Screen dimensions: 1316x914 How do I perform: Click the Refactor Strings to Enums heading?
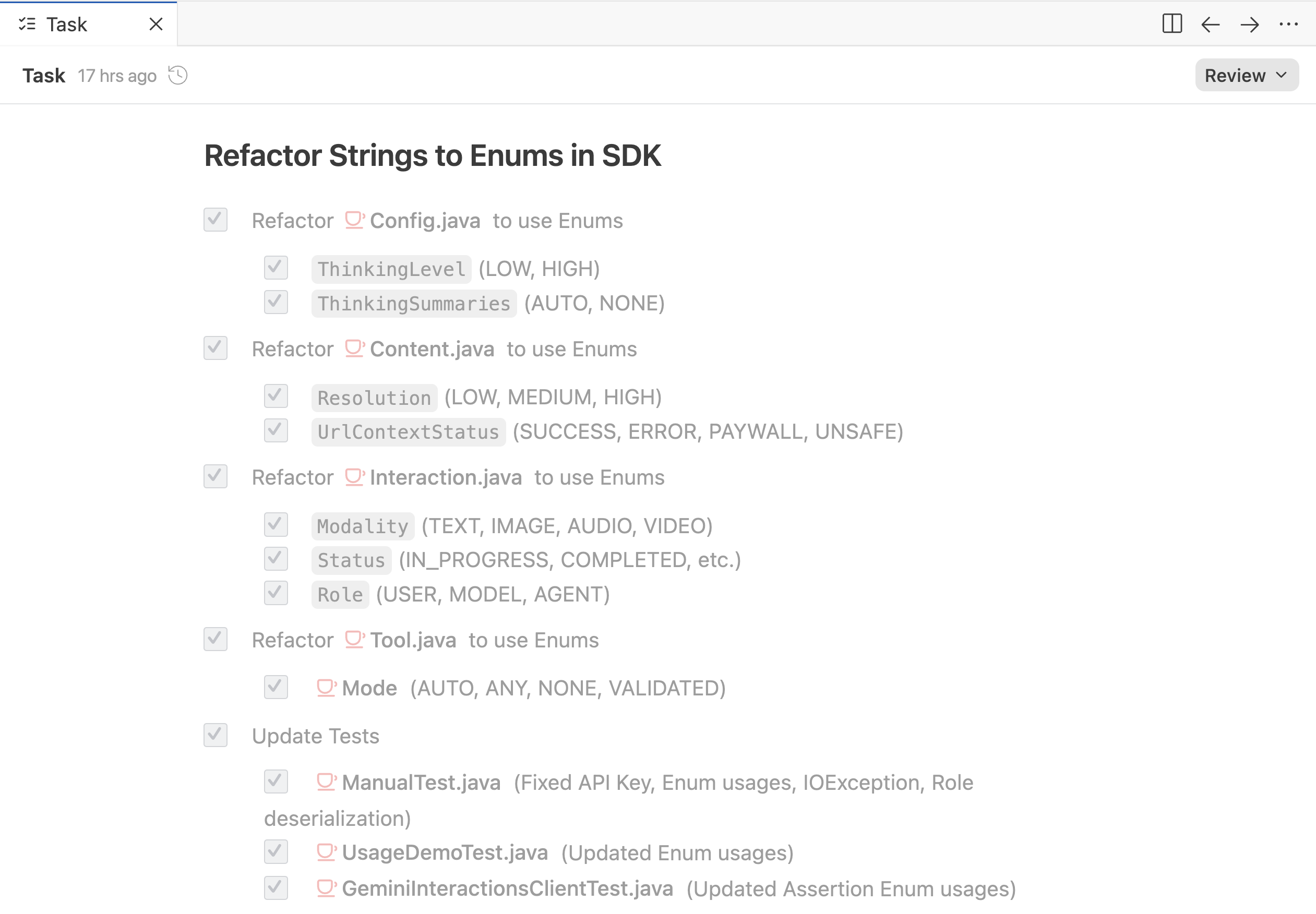433,155
